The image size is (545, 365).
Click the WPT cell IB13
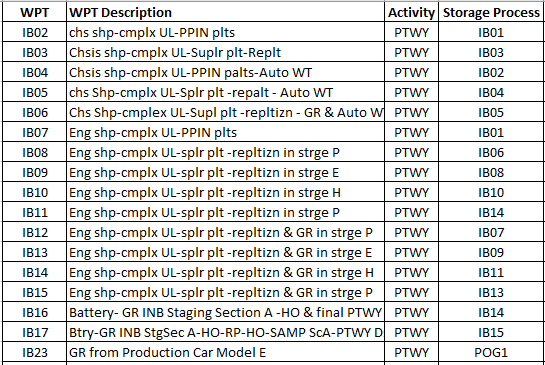pyautogui.click(x=34, y=252)
